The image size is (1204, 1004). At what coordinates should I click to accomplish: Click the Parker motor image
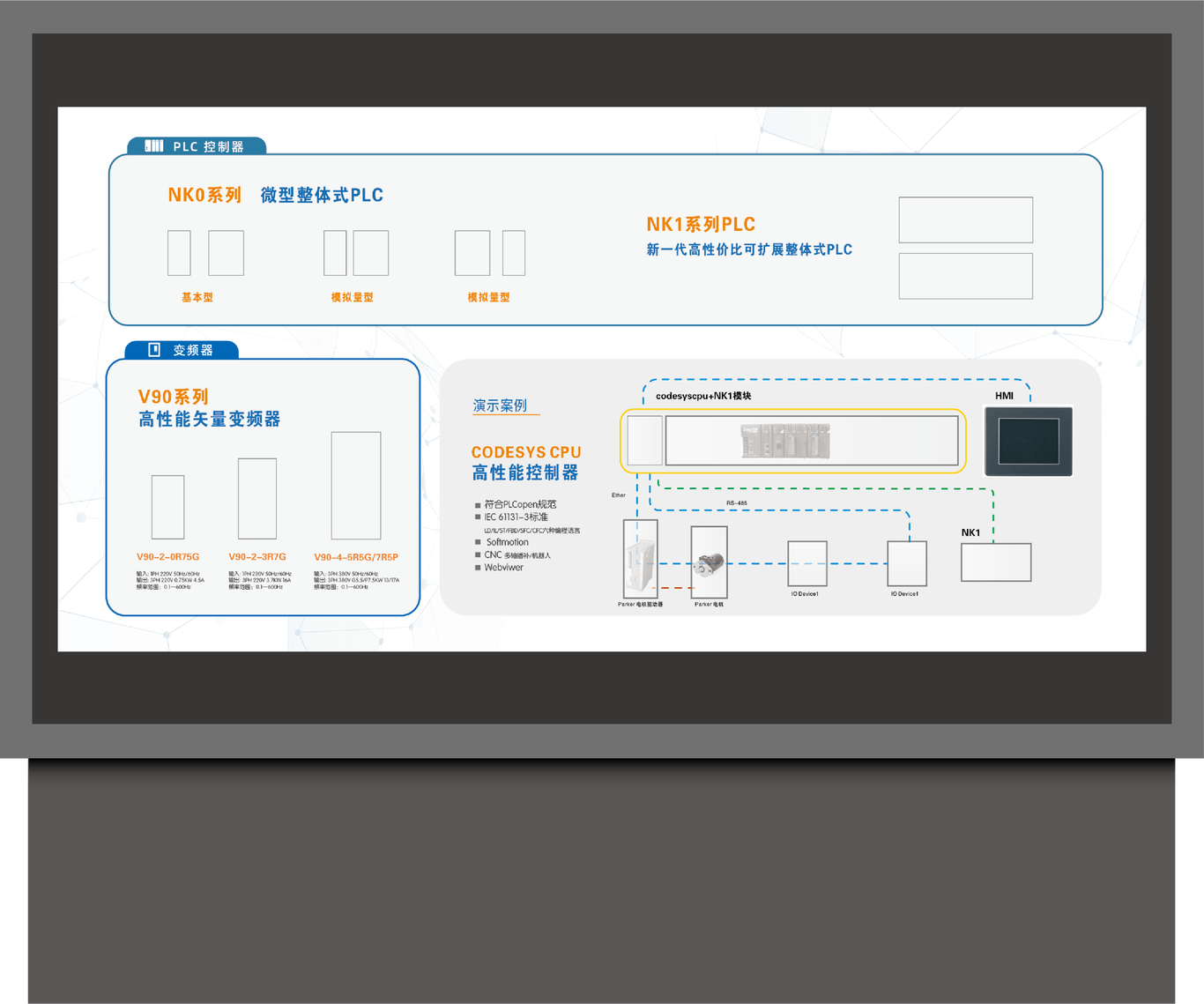point(709,563)
